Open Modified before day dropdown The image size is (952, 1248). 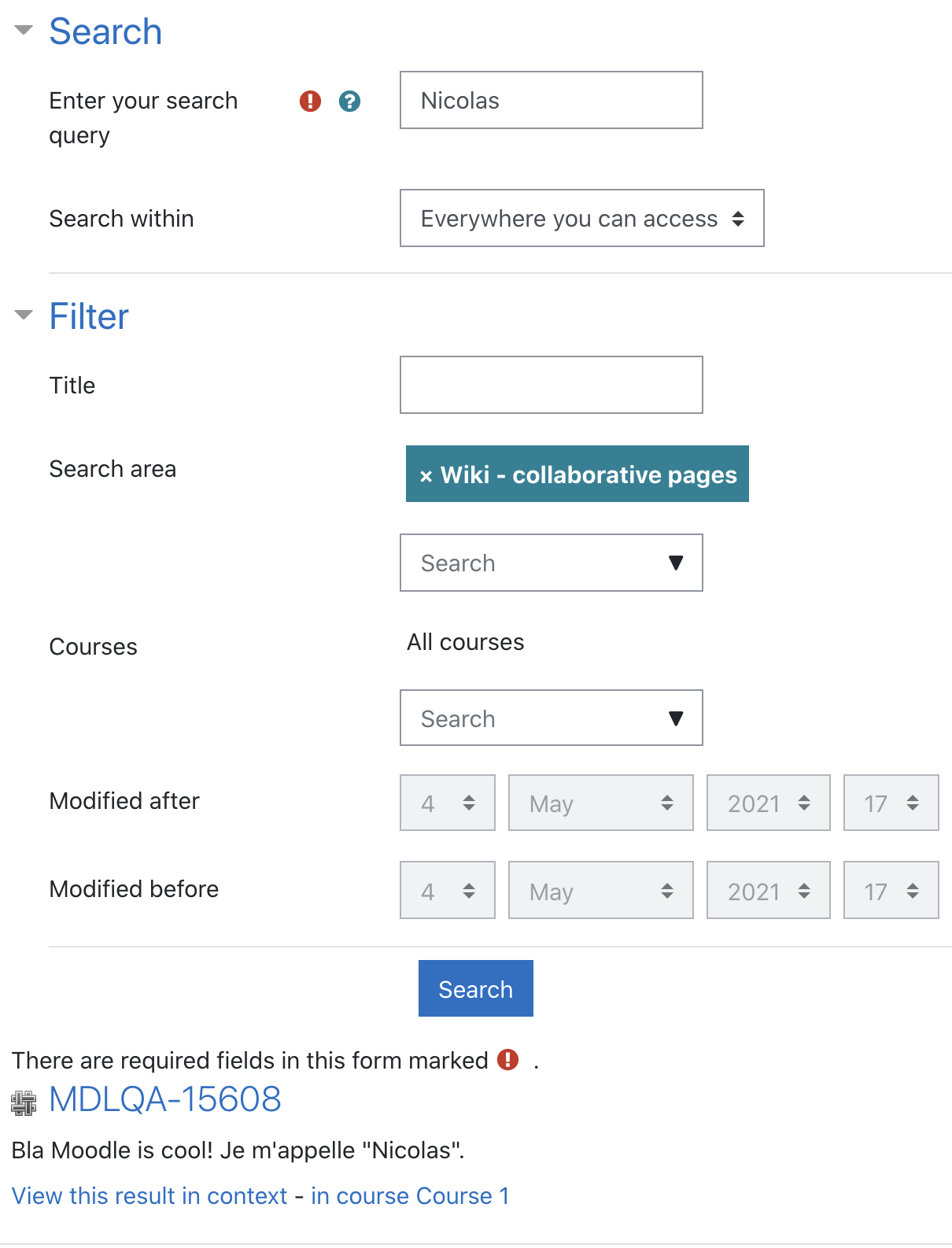click(447, 890)
